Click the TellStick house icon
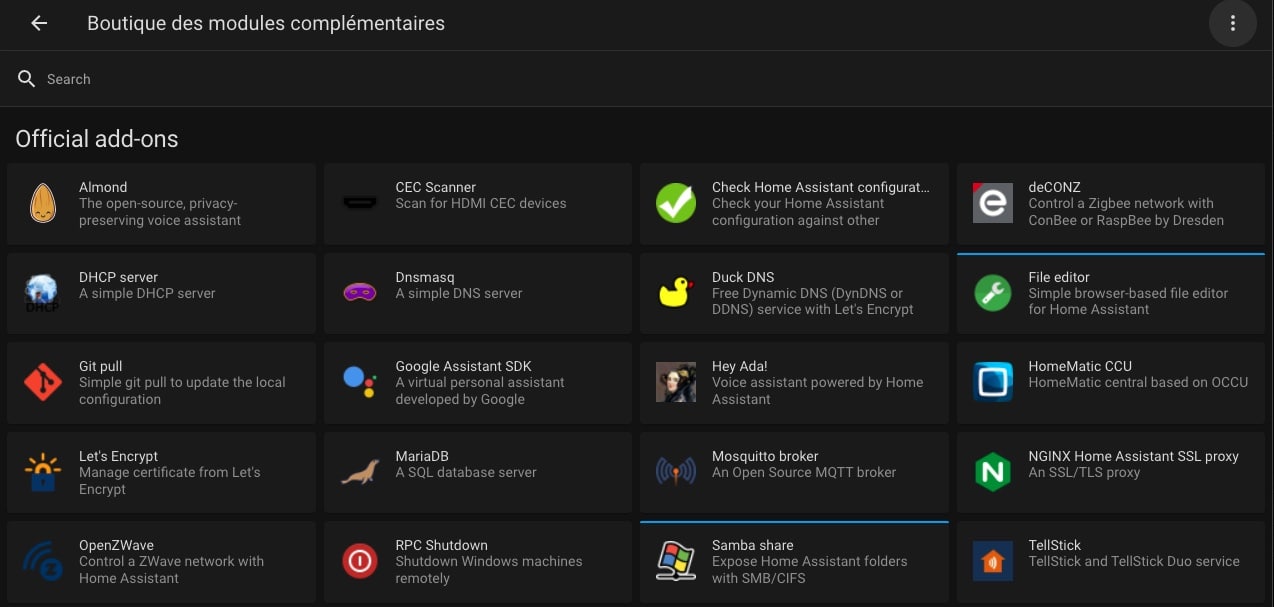1274x607 pixels. (992, 561)
